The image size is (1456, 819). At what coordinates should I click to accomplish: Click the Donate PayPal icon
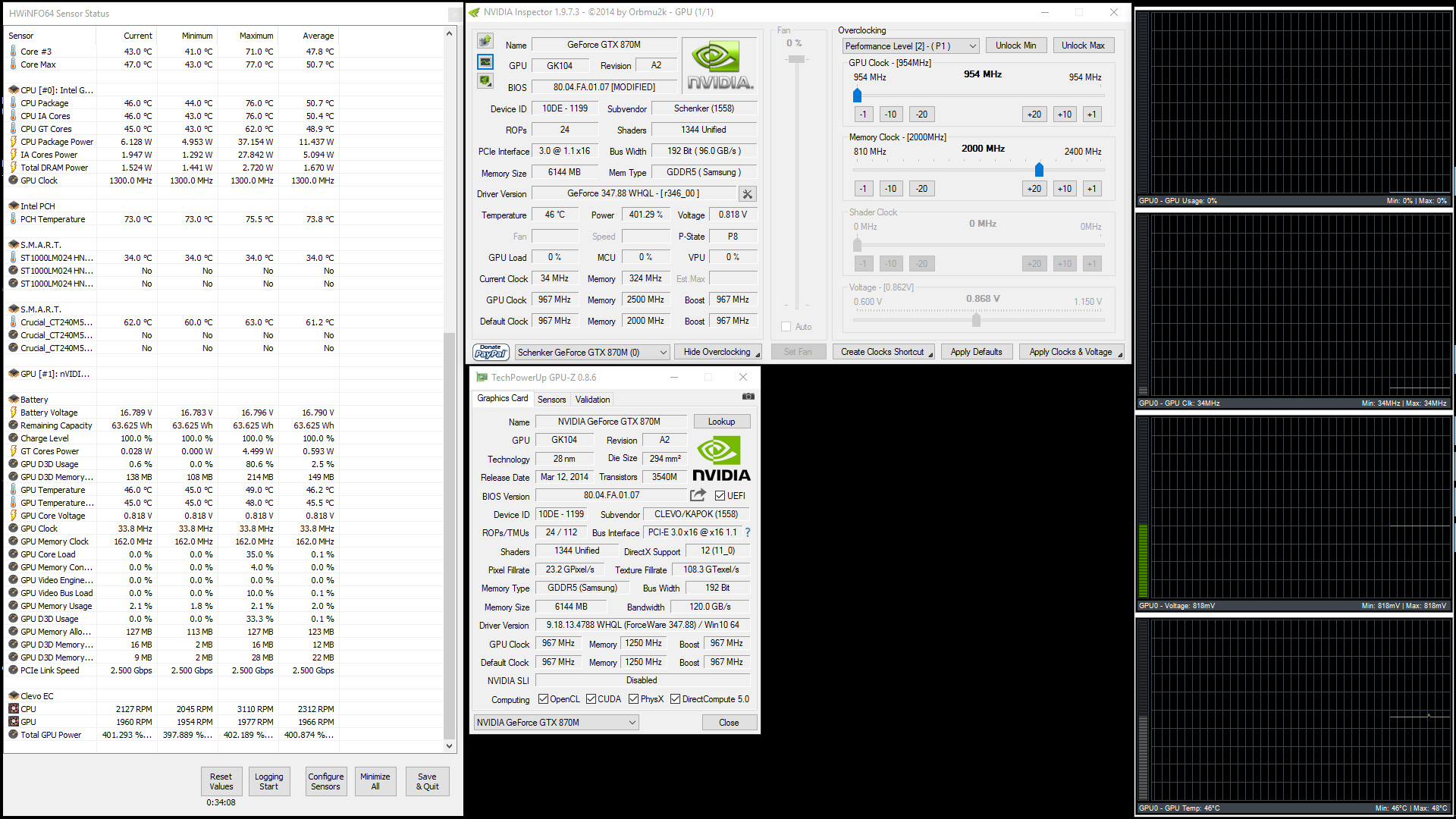tap(491, 352)
